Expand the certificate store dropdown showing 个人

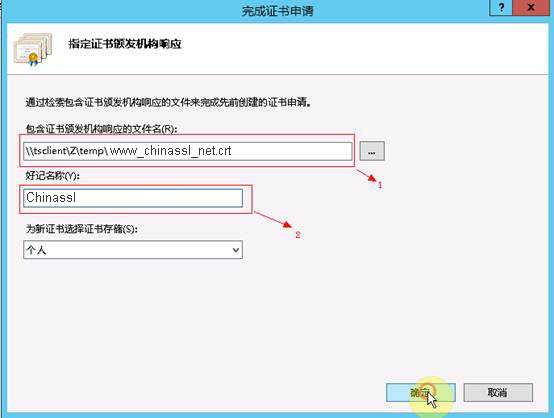coord(133,250)
